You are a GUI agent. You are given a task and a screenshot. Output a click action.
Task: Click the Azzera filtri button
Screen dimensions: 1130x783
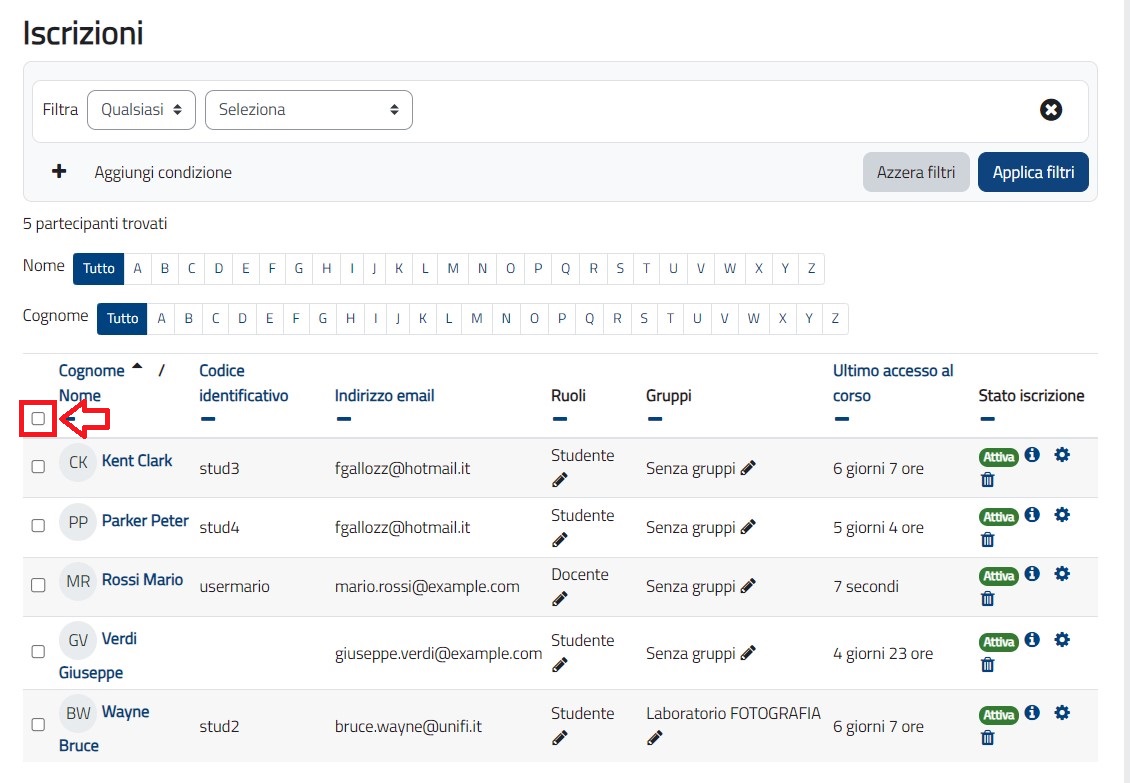pos(915,172)
